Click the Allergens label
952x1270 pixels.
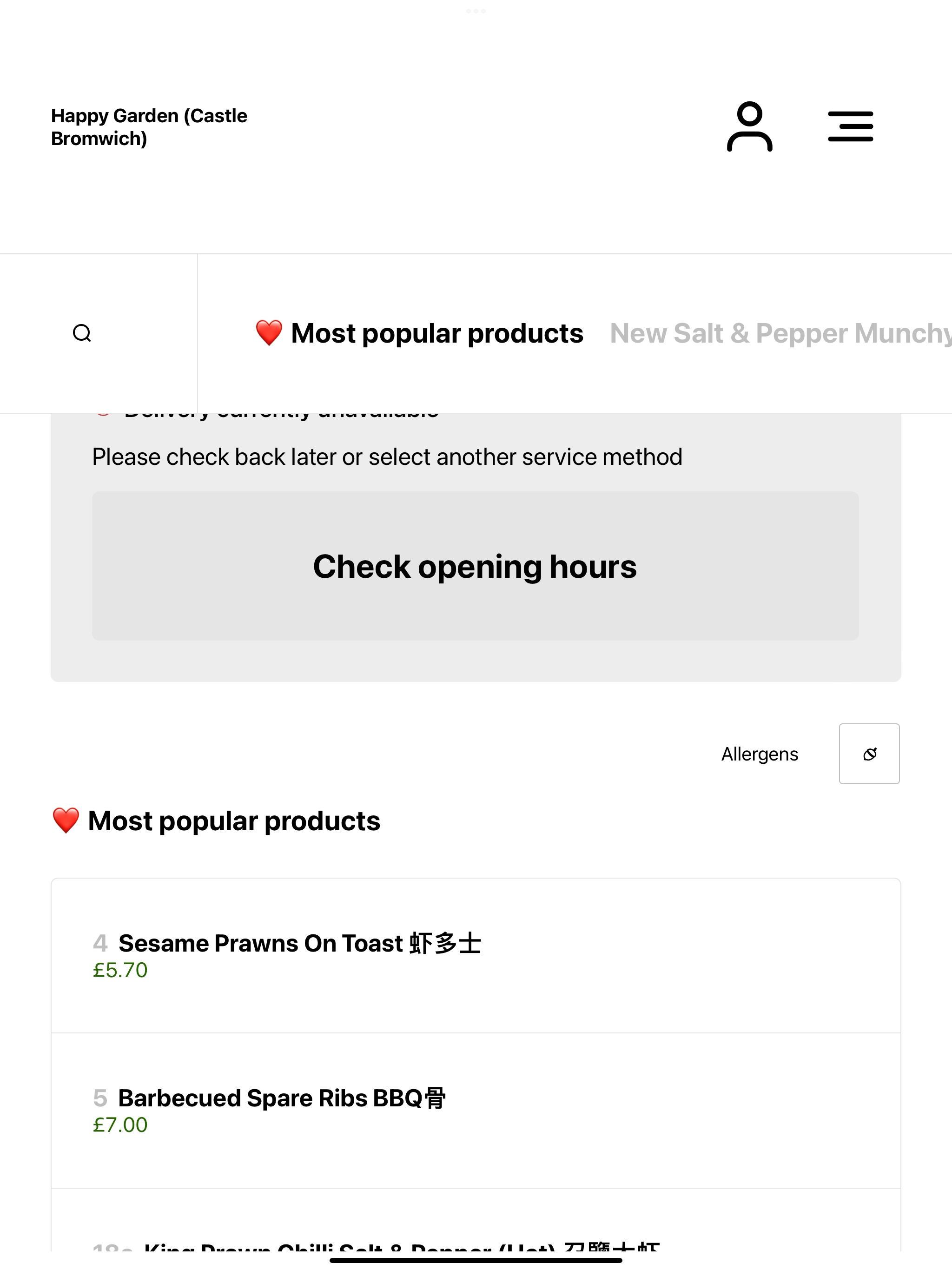(x=760, y=754)
